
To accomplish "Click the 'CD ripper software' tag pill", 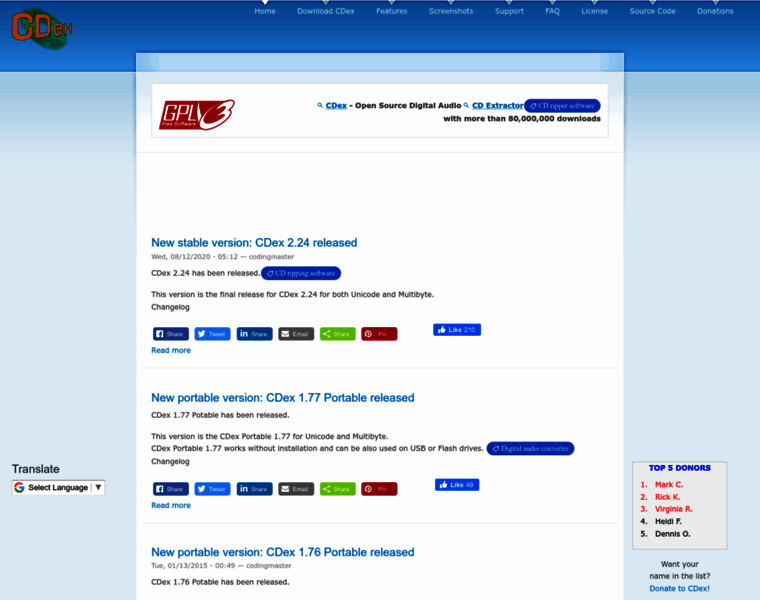I will pos(562,106).
